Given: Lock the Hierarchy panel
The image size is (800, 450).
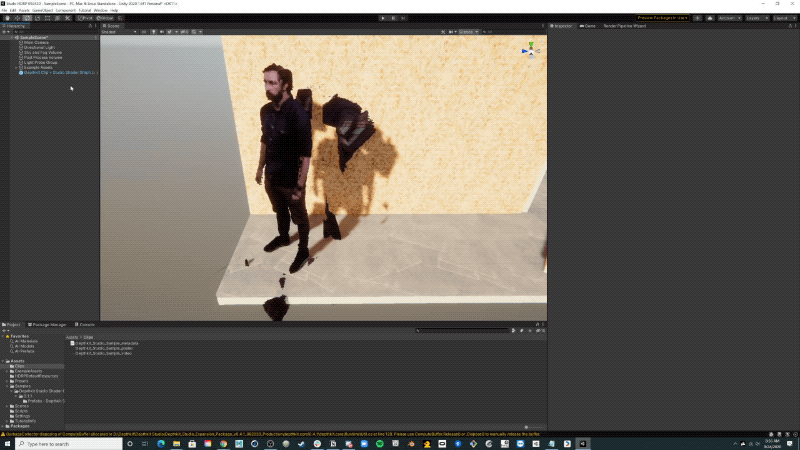Looking at the screenshot, I should 90,26.
